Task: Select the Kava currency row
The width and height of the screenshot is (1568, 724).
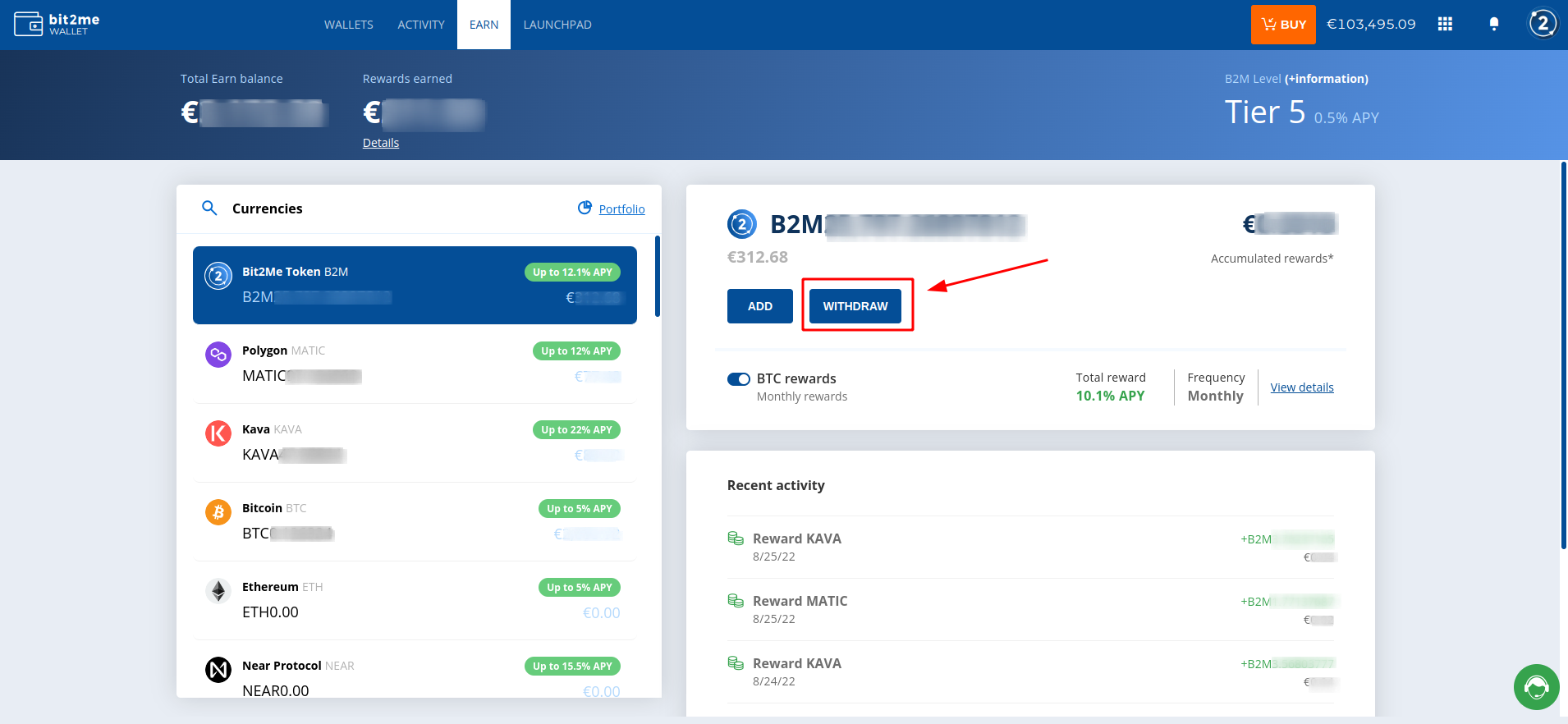Action: tap(415, 442)
